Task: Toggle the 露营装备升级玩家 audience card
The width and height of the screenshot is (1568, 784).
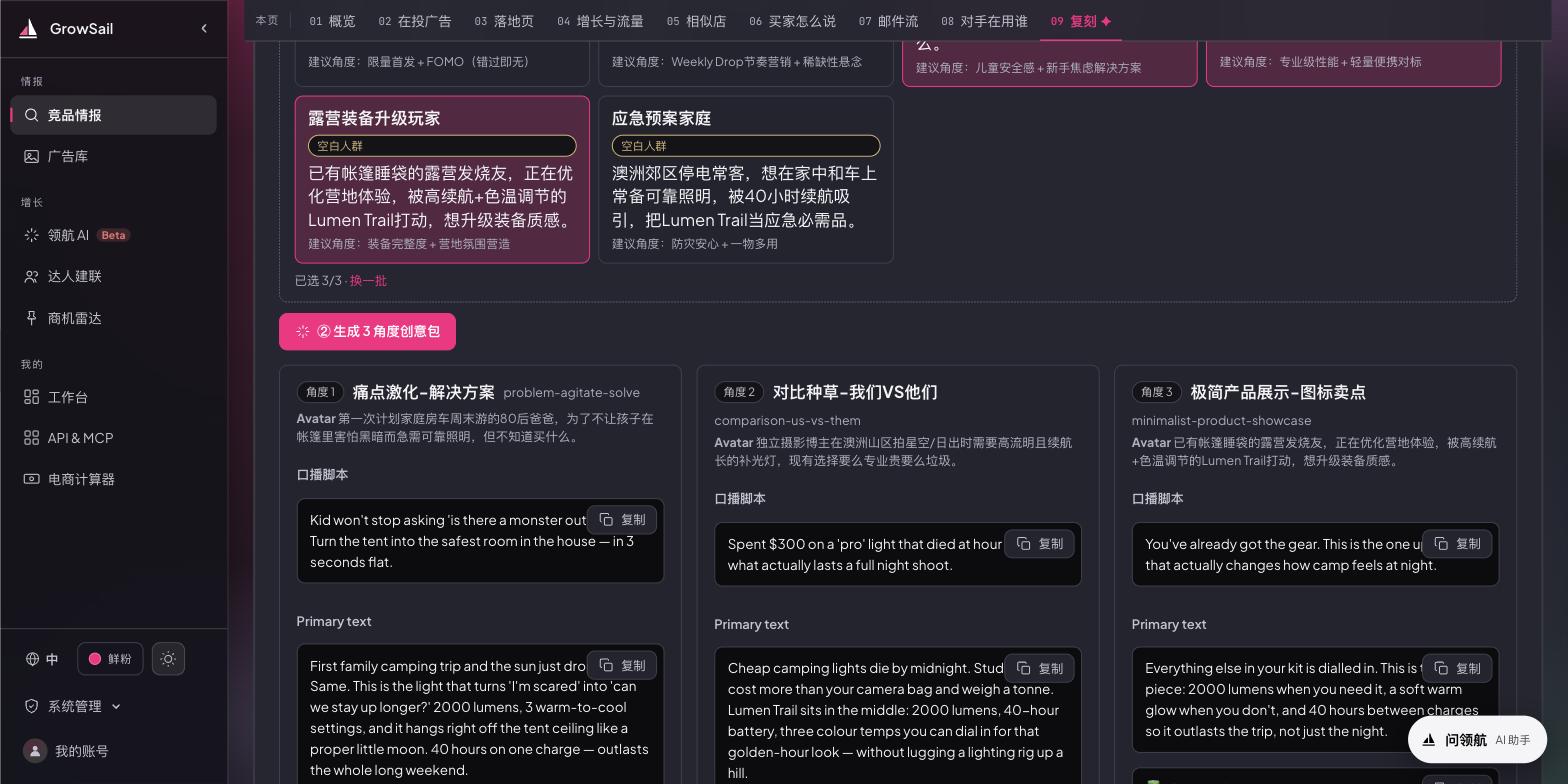Action: click(x=442, y=179)
